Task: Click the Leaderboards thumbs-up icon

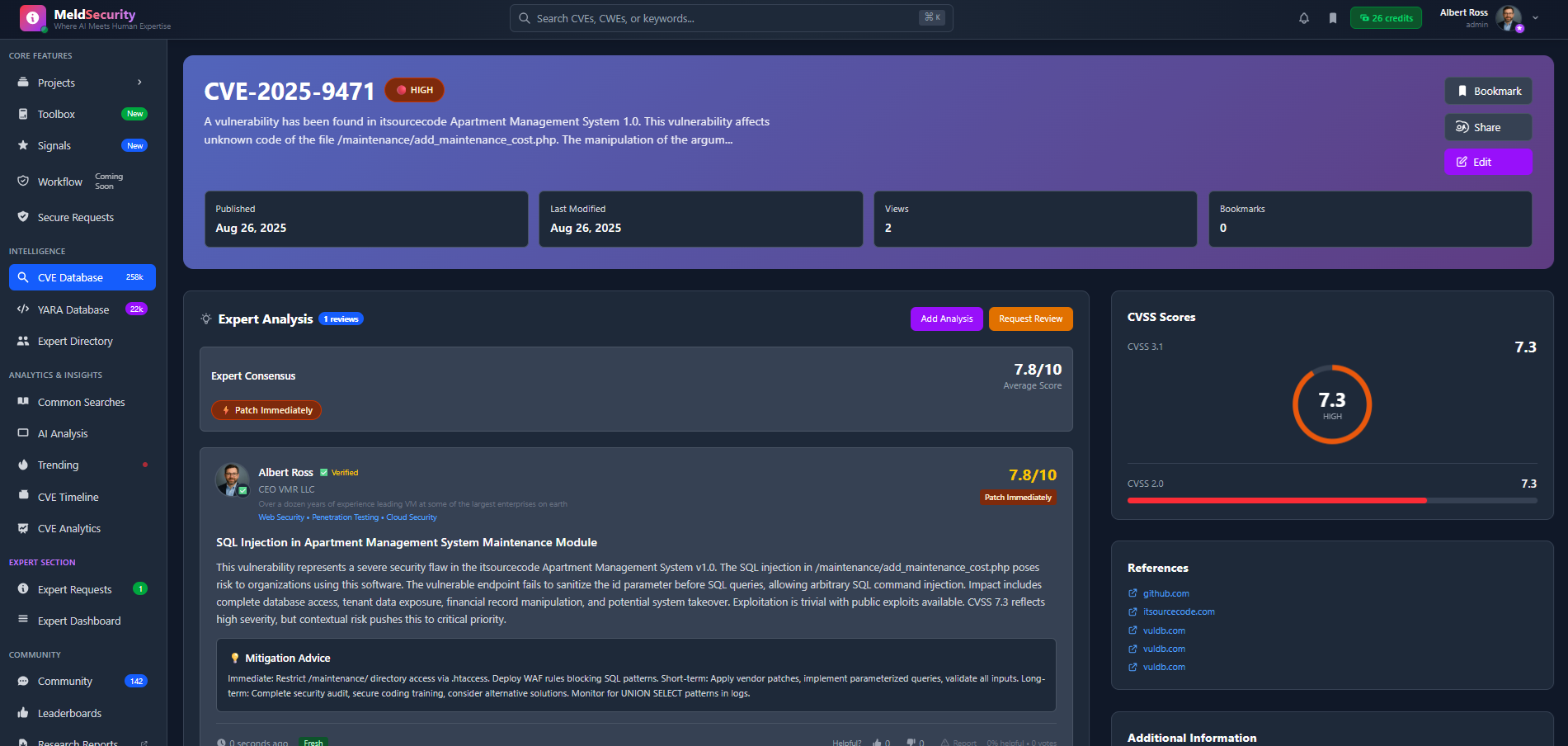Action: point(23,713)
